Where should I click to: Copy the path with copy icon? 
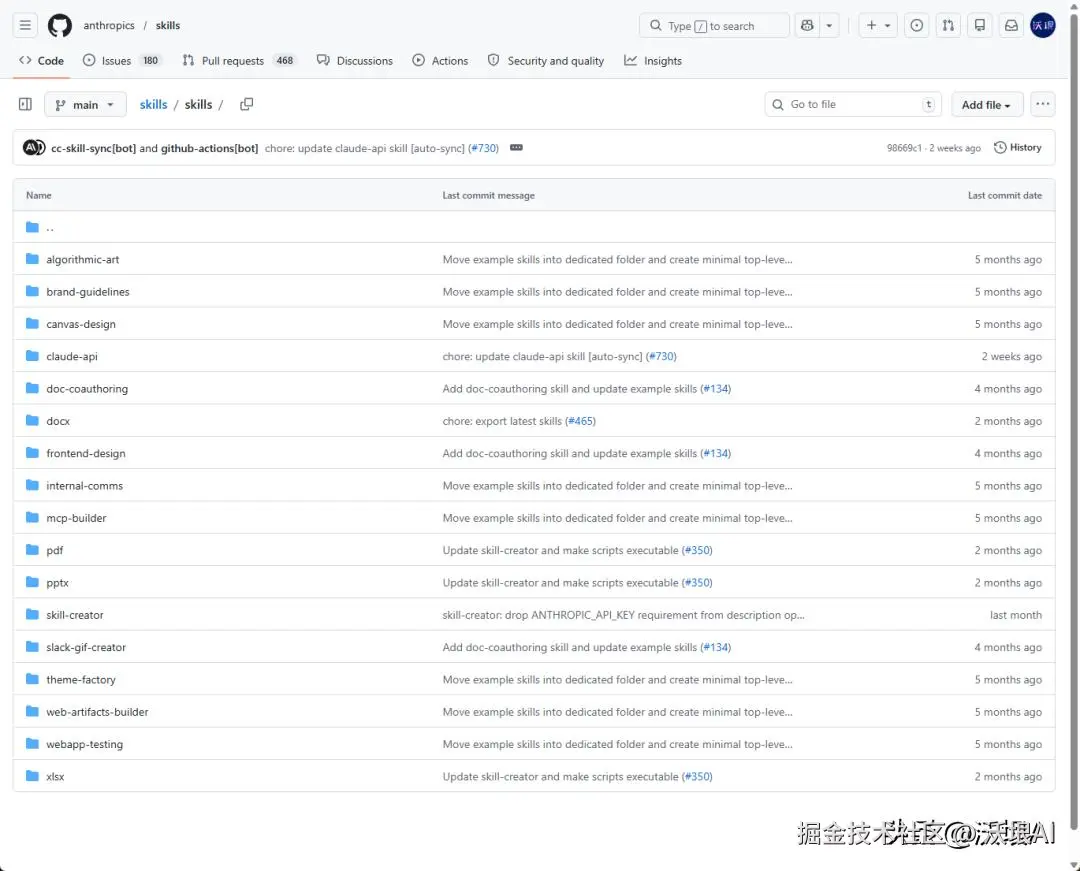tap(246, 104)
